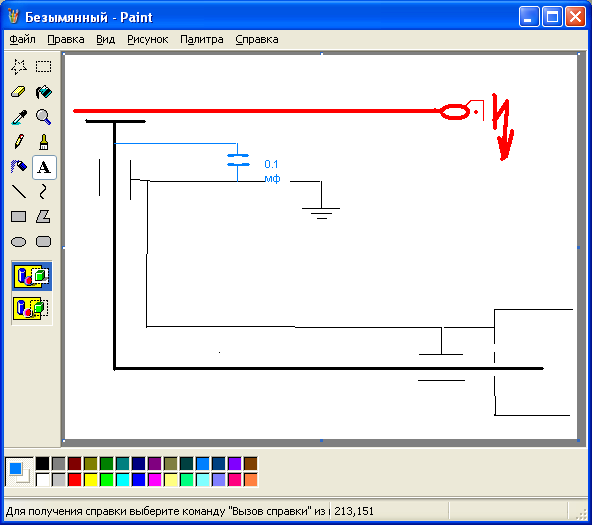This screenshot has height=525, width=592.
Task: Pick the Eraser tool
Action: pos(18,92)
